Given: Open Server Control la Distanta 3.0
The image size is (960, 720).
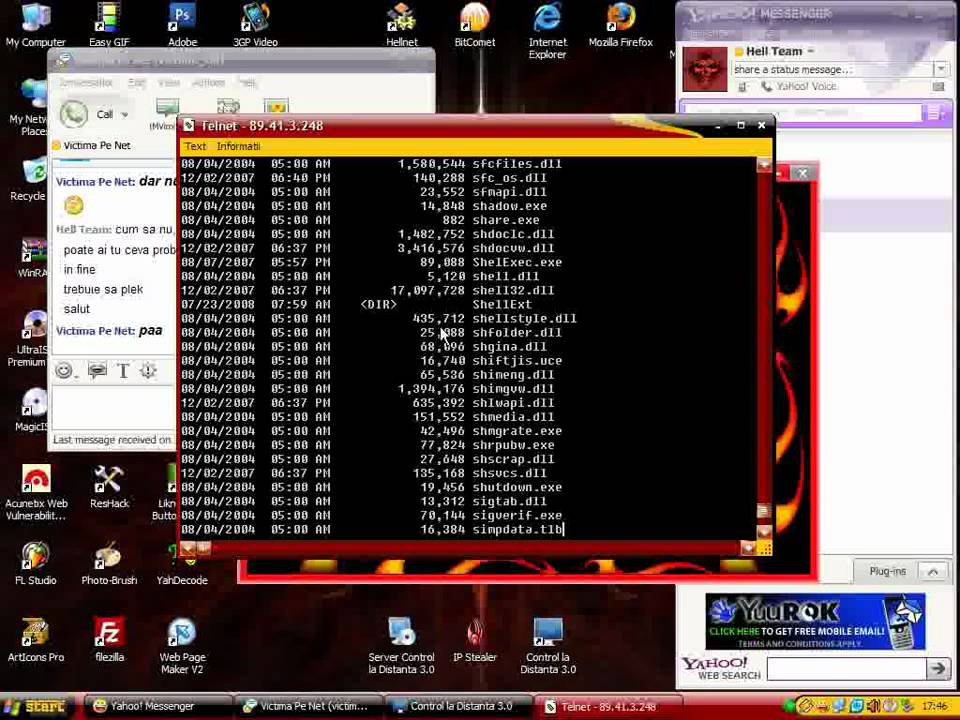Looking at the screenshot, I should [401, 646].
